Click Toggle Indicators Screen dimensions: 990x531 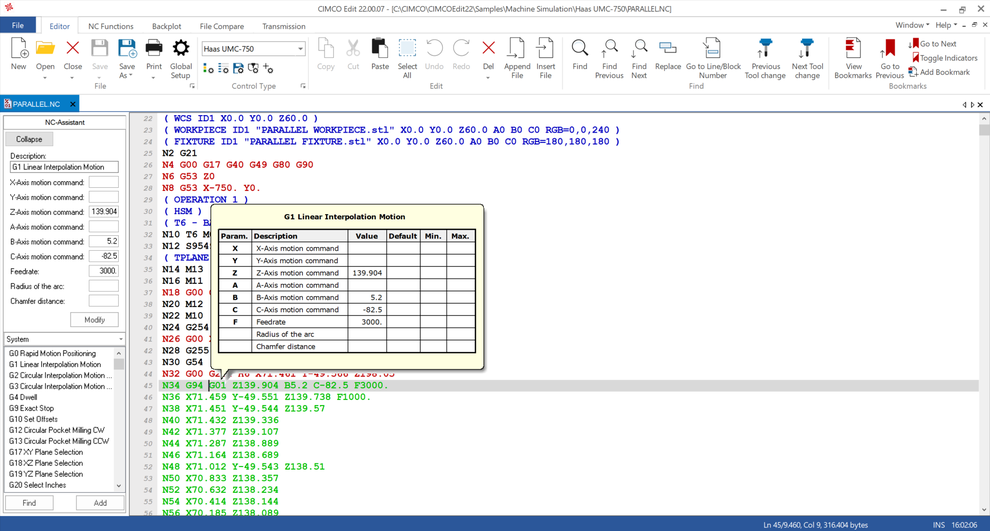(x=943, y=58)
